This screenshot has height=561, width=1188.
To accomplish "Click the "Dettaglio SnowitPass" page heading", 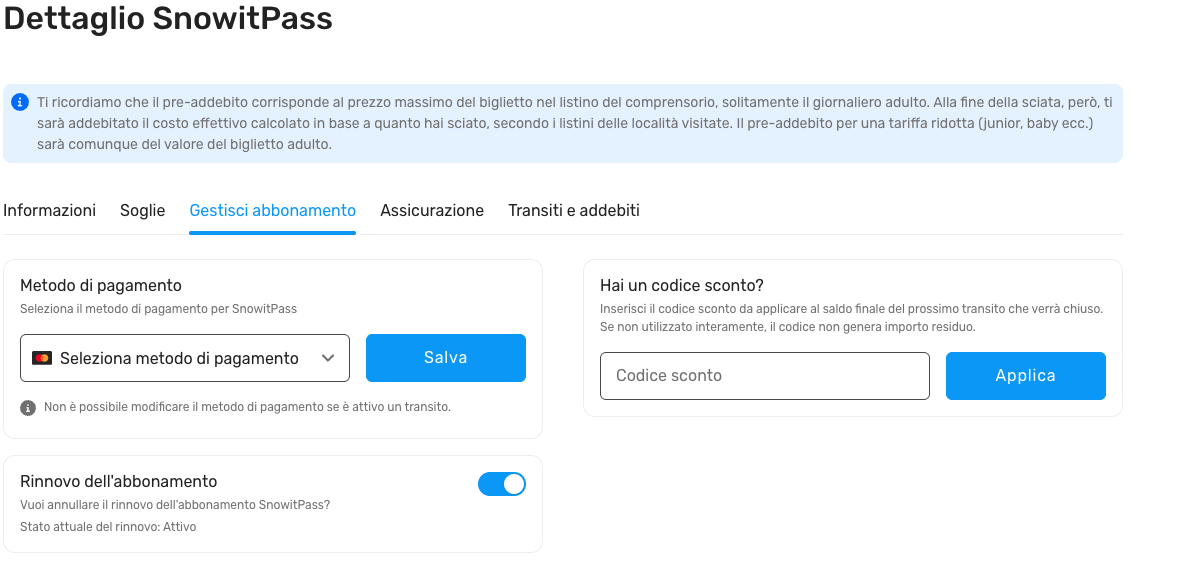I will pos(168,18).
